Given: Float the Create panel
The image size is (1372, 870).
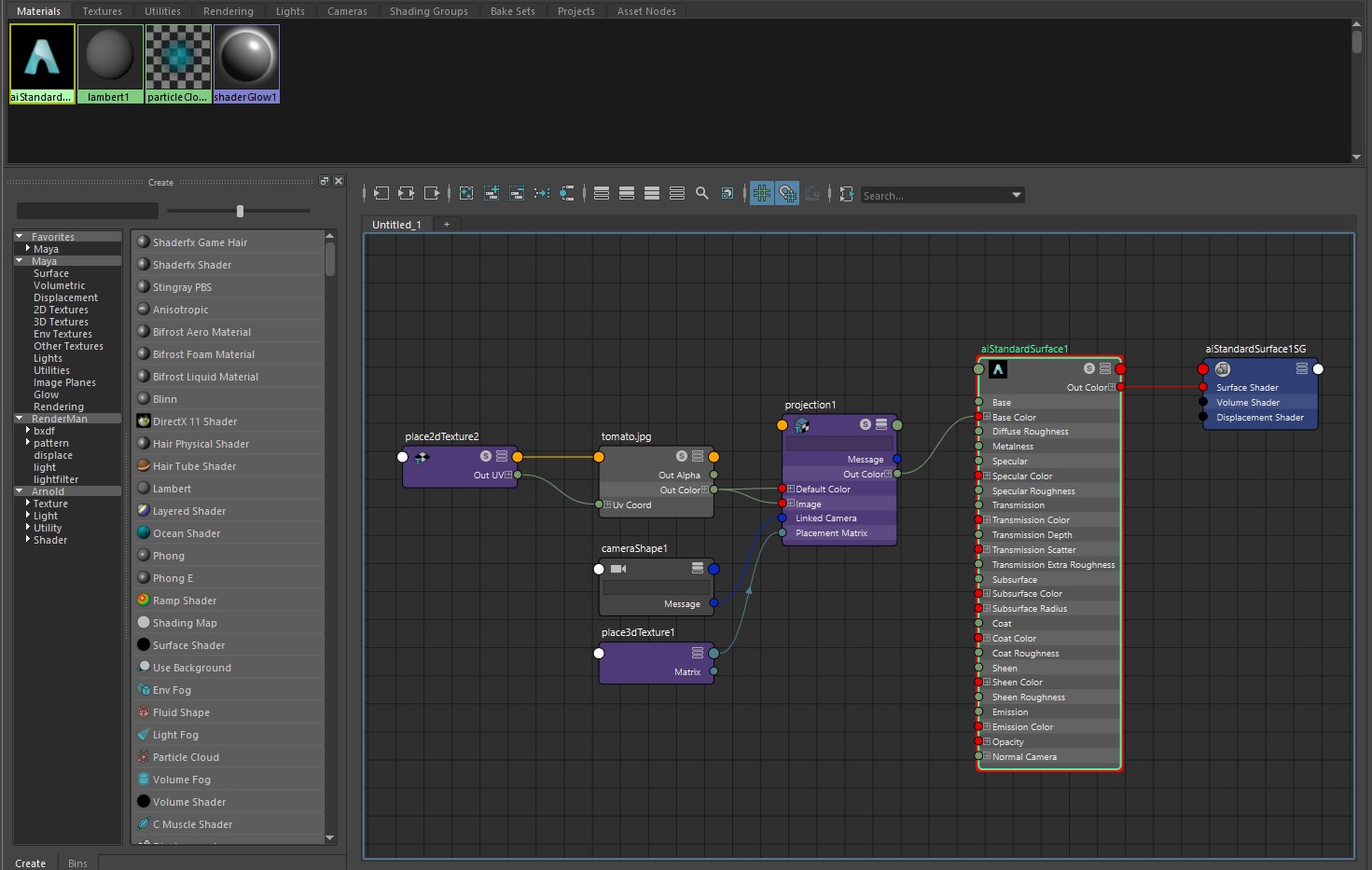Looking at the screenshot, I should pyautogui.click(x=324, y=181).
